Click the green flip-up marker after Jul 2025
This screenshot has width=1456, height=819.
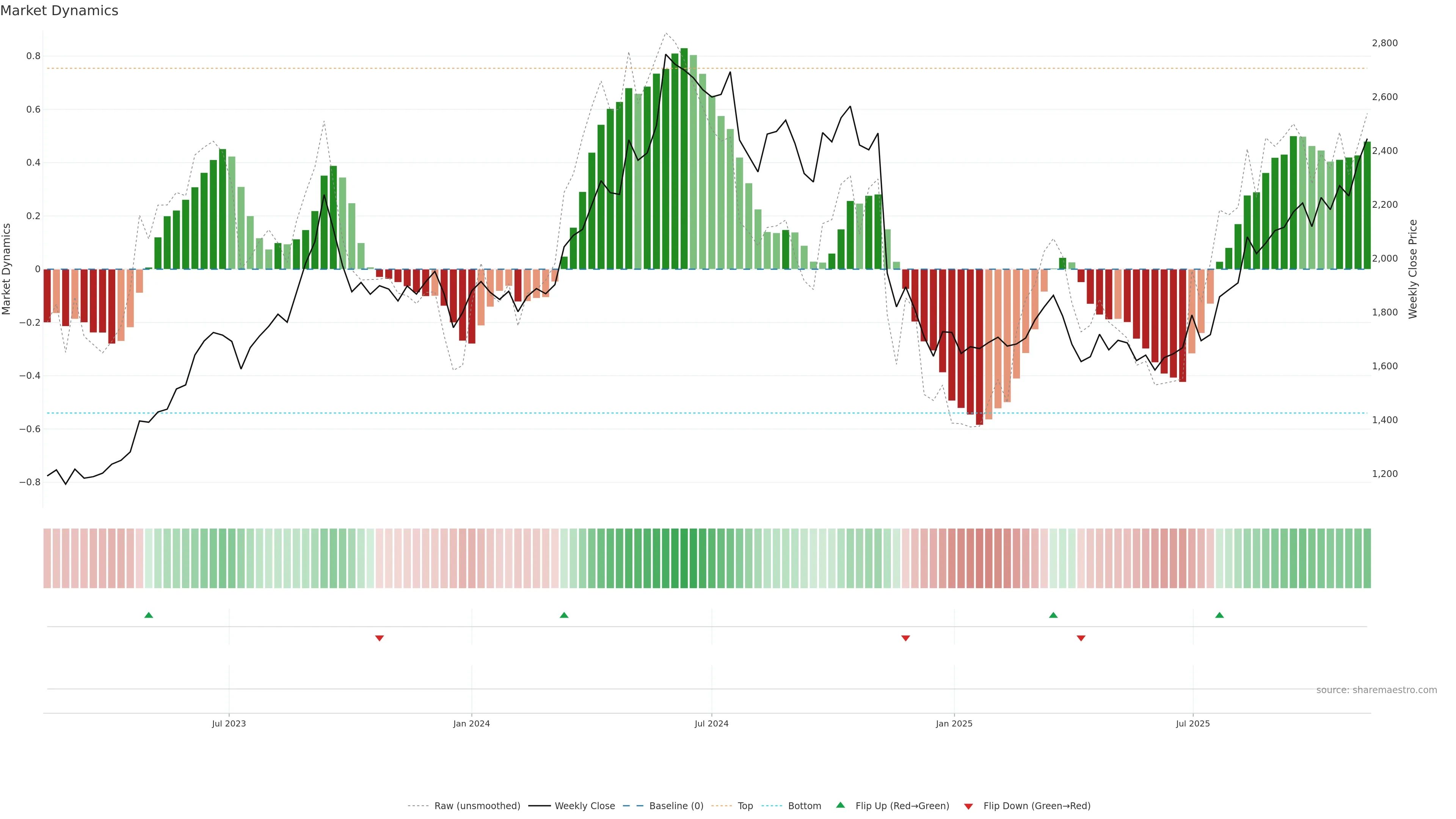[1219, 615]
